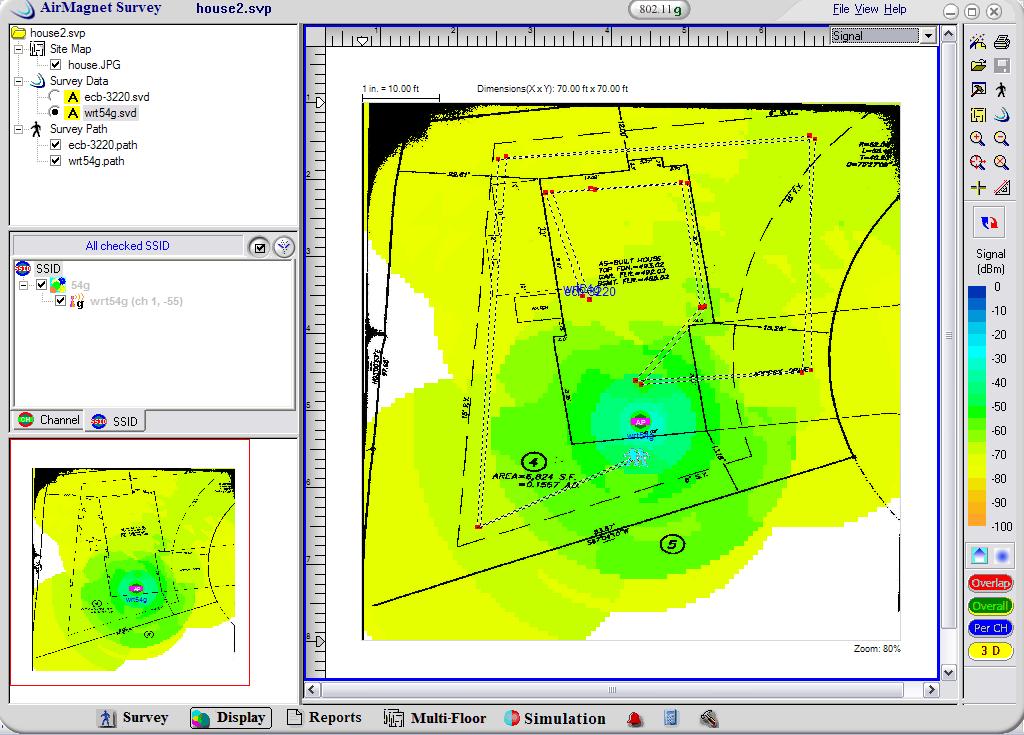This screenshot has width=1024, height=735.
Task: Click the red alarm bell icon in bottom bar
Action: click(635, 719)
